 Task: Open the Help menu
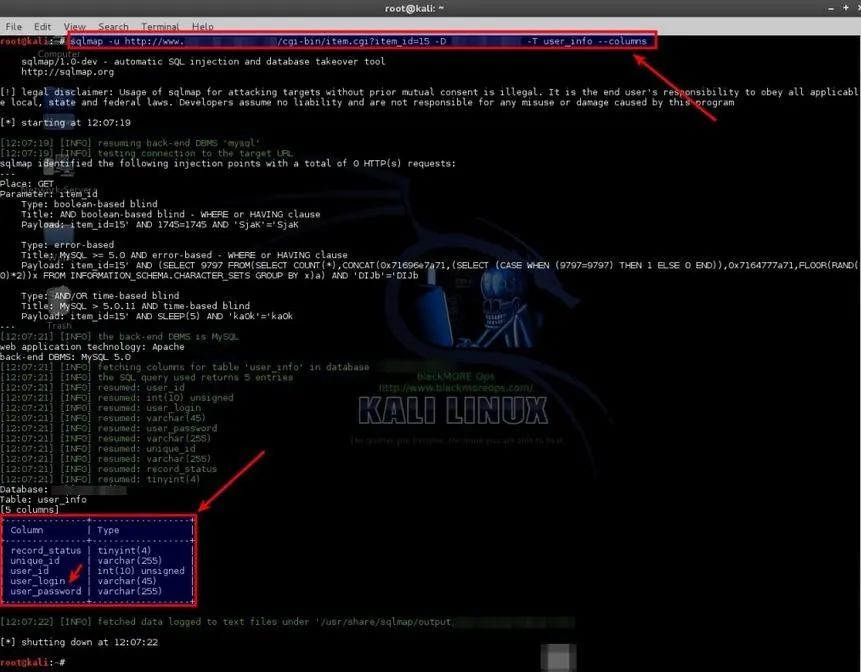203,26
